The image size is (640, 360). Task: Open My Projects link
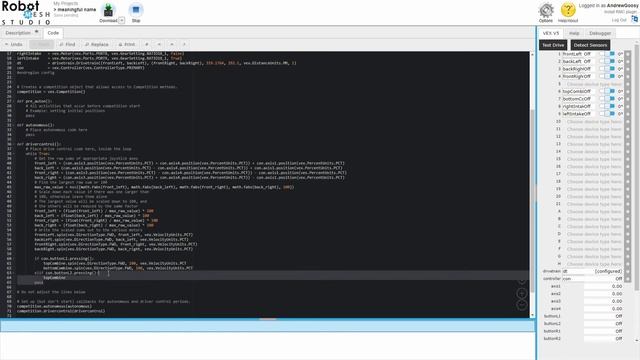65,3
